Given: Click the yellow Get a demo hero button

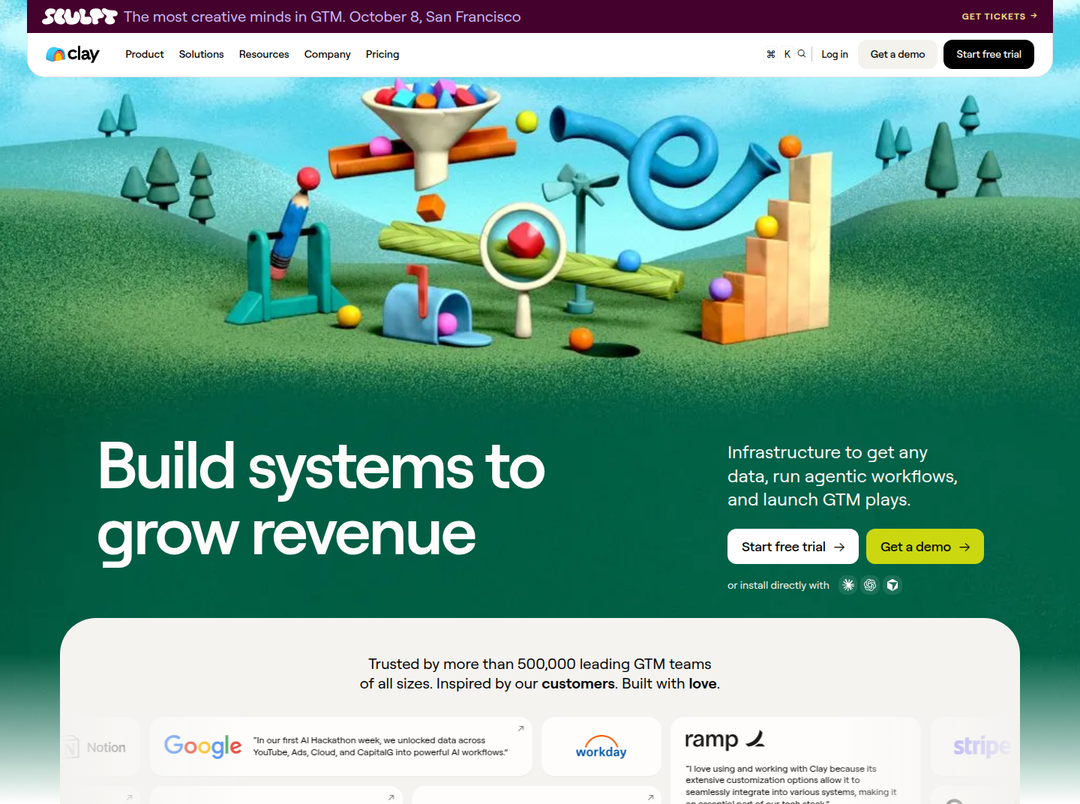Looking at the screenshot, I should (924, 546).
